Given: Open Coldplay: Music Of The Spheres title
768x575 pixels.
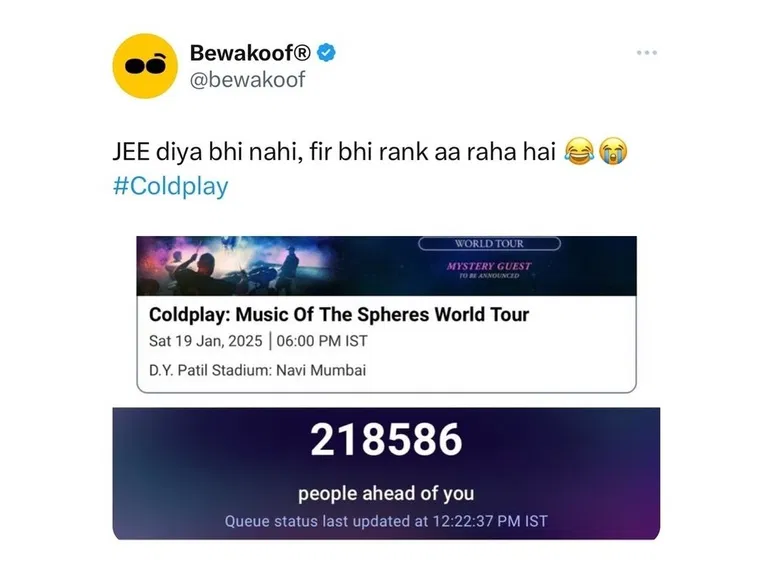Looking at the screenshot, I should (x=339, y=314).
